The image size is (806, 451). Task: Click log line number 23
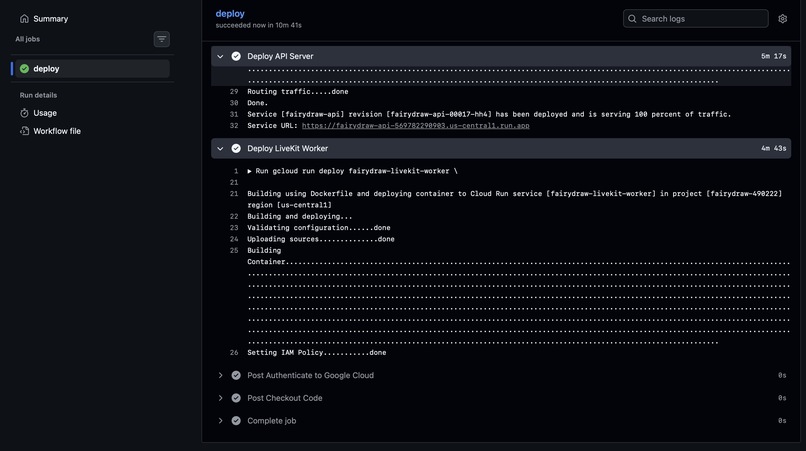[x=234, y=228]
